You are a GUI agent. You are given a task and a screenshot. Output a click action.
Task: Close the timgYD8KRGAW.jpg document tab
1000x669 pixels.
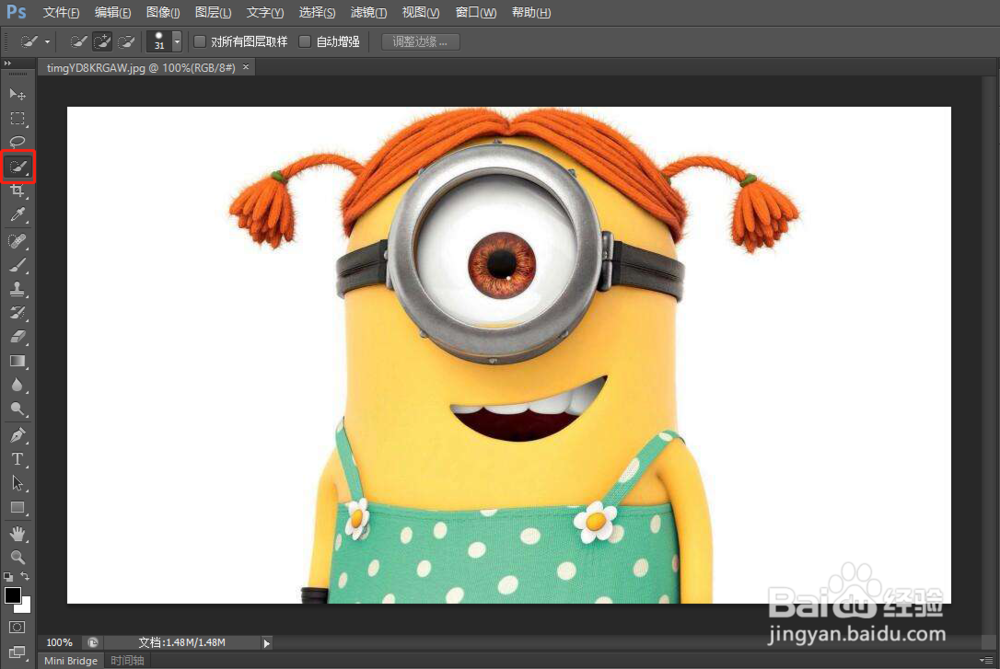tap(246, 67)
